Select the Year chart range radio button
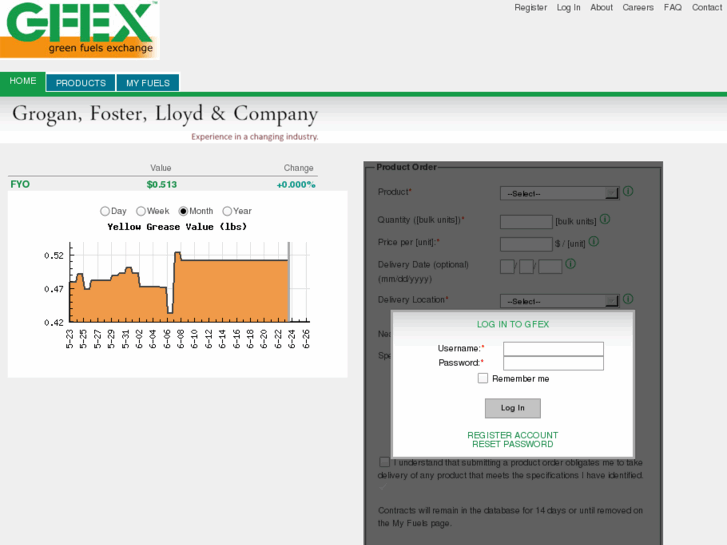The height and width of the screenshot is (545, 727). point(227,212)
